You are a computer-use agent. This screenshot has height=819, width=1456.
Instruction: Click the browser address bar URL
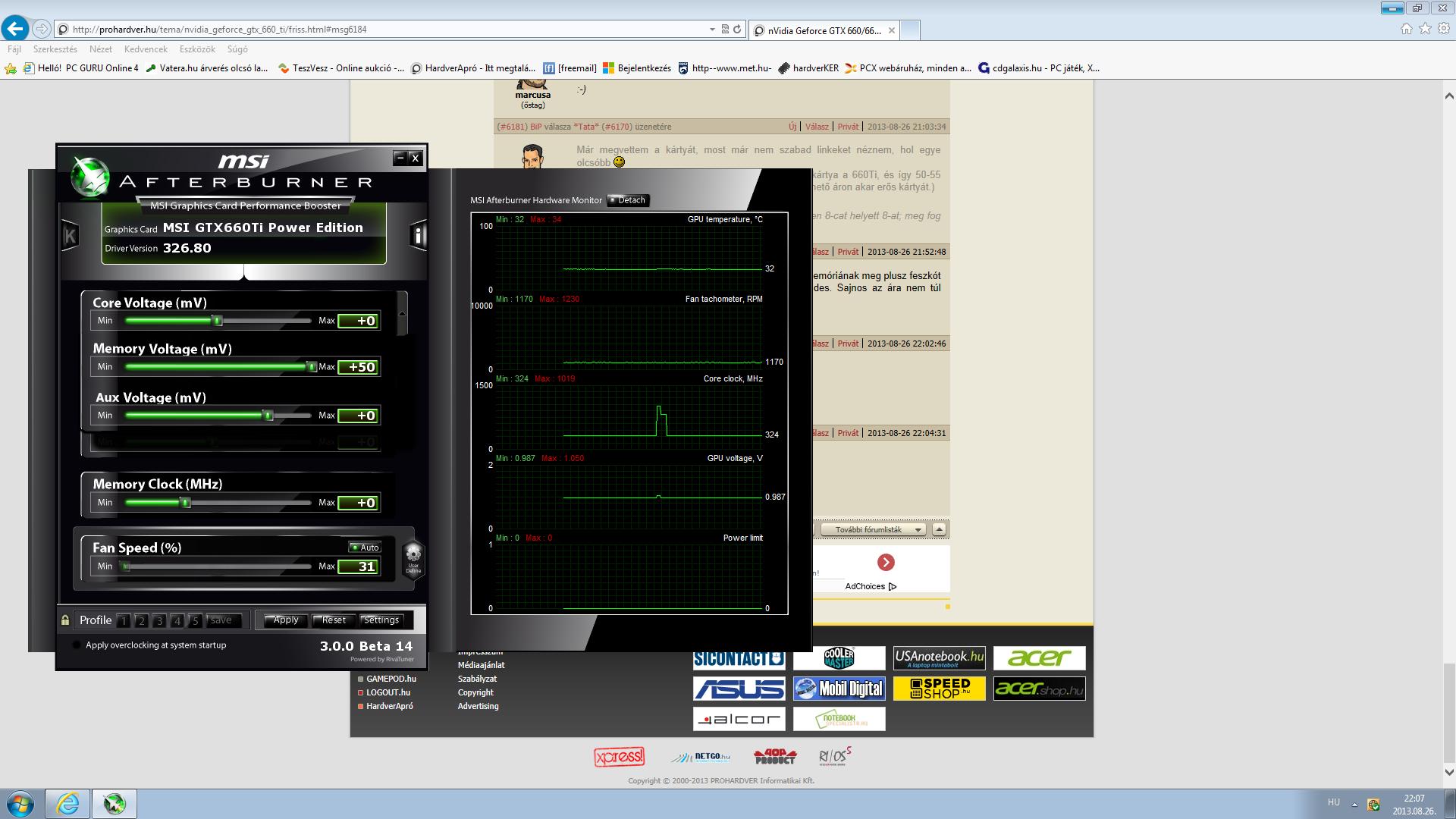pos(220,30)
